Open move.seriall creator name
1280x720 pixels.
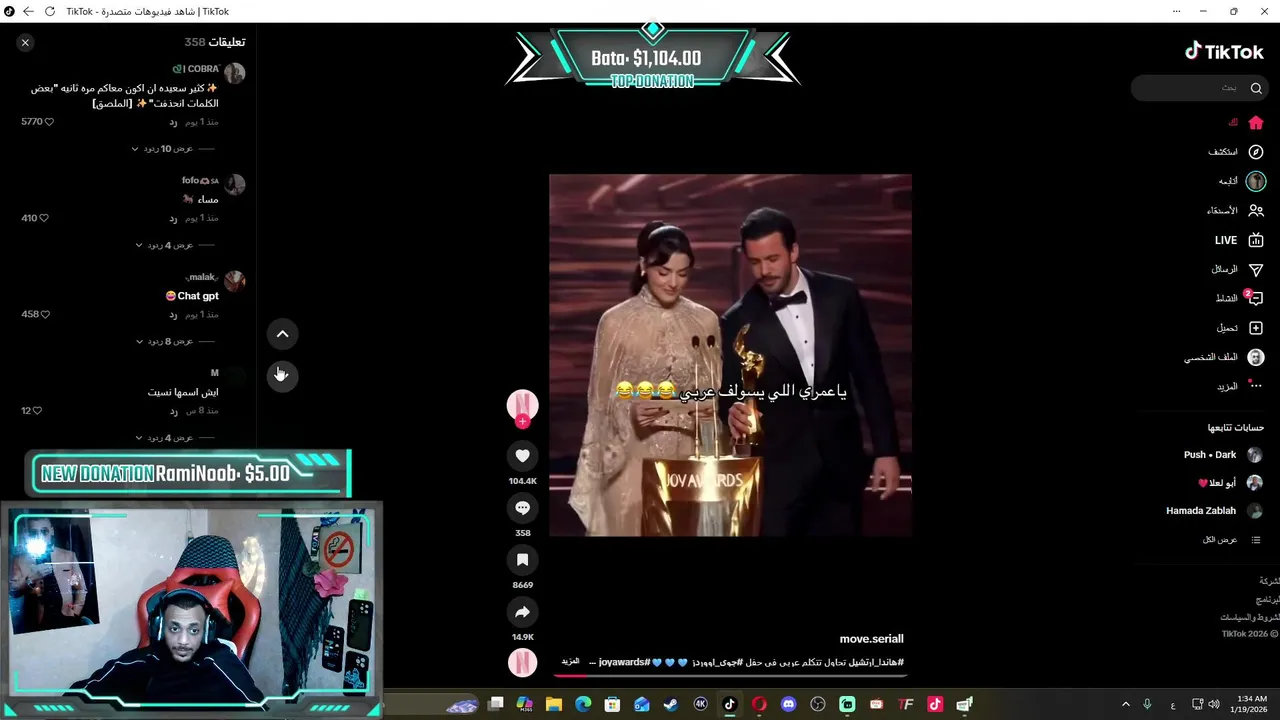point(871,639)
